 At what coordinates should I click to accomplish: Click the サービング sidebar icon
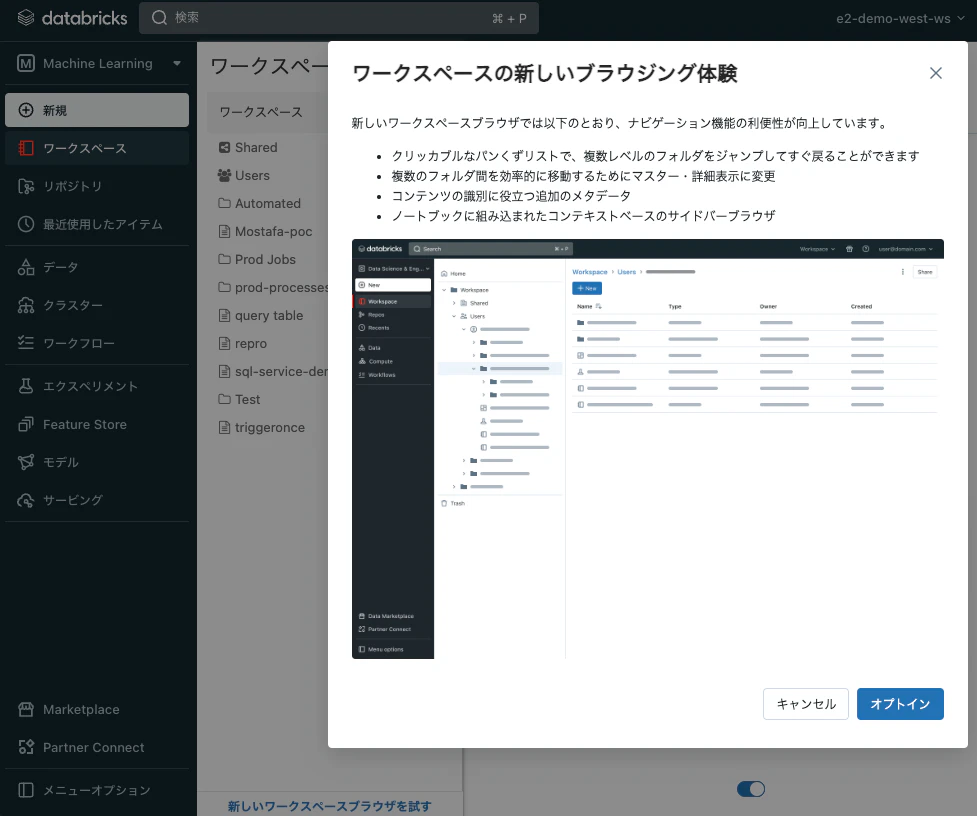pyautogui.click(x=26, y=500)
